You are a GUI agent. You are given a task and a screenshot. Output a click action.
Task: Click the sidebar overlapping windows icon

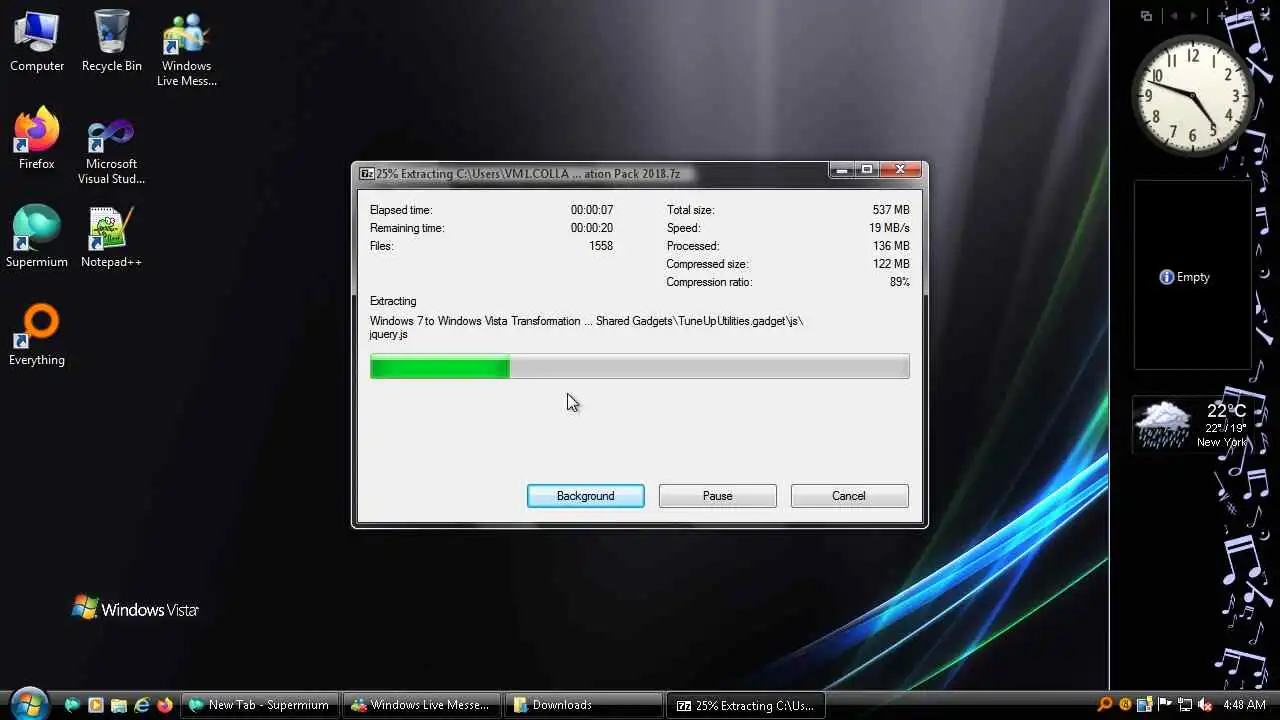(1147, 16)
